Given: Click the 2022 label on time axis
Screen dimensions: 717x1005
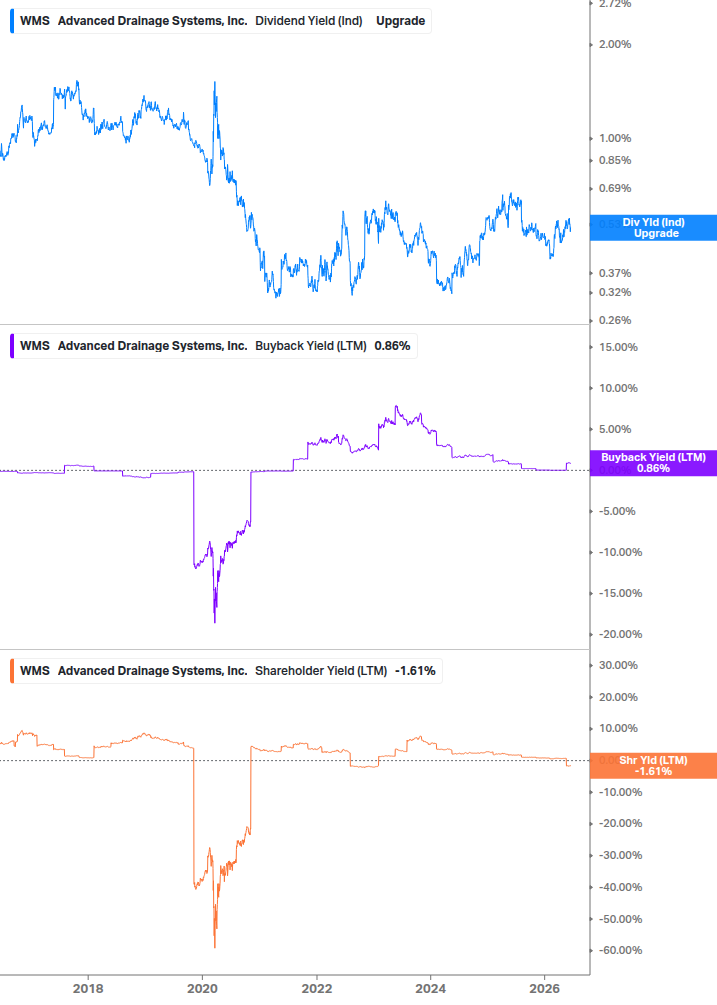Looking at the screenshot, I should coord(317,988).
